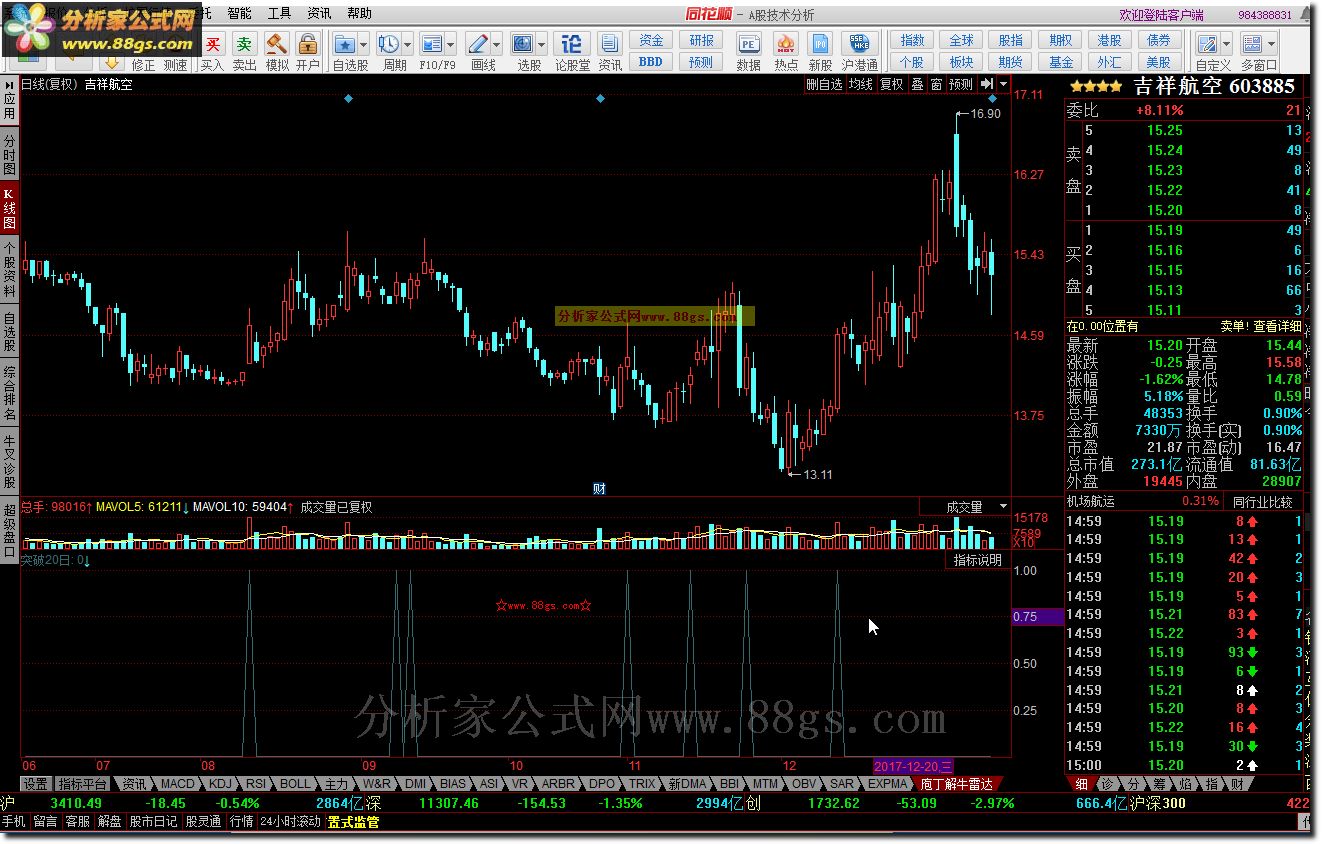The height and width of the screenshot is (844, 1322).
Task: Open the 论股堂 forum icon
Action: (x=571, y=44)
